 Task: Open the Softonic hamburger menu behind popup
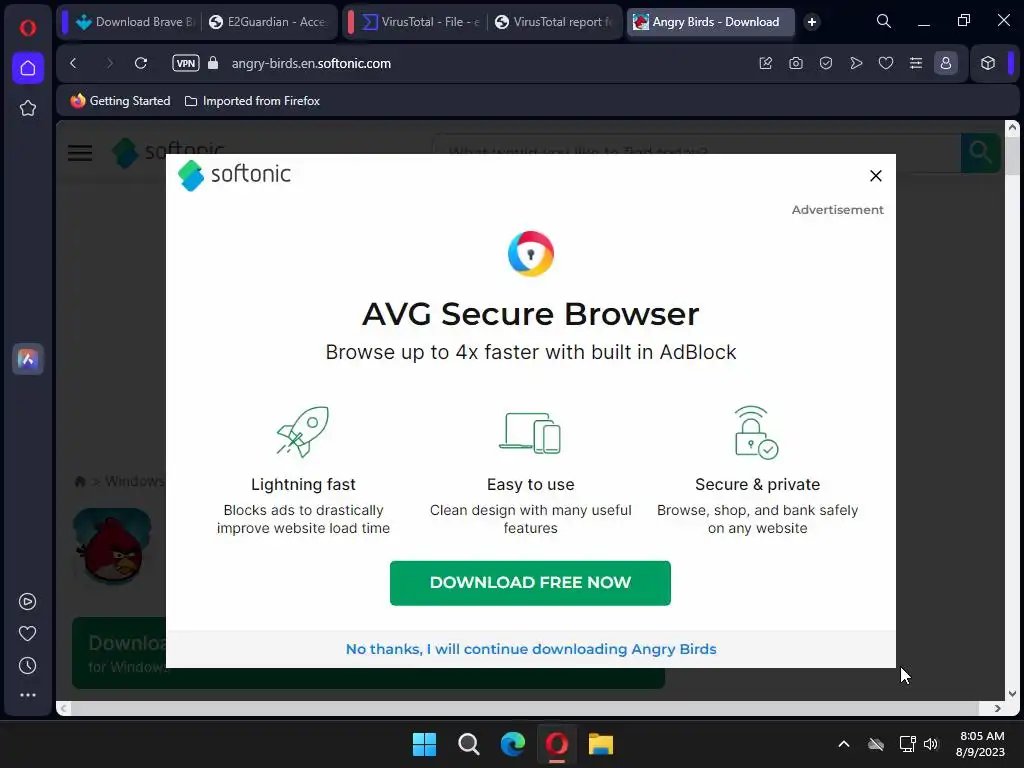(x=80, y=153)
